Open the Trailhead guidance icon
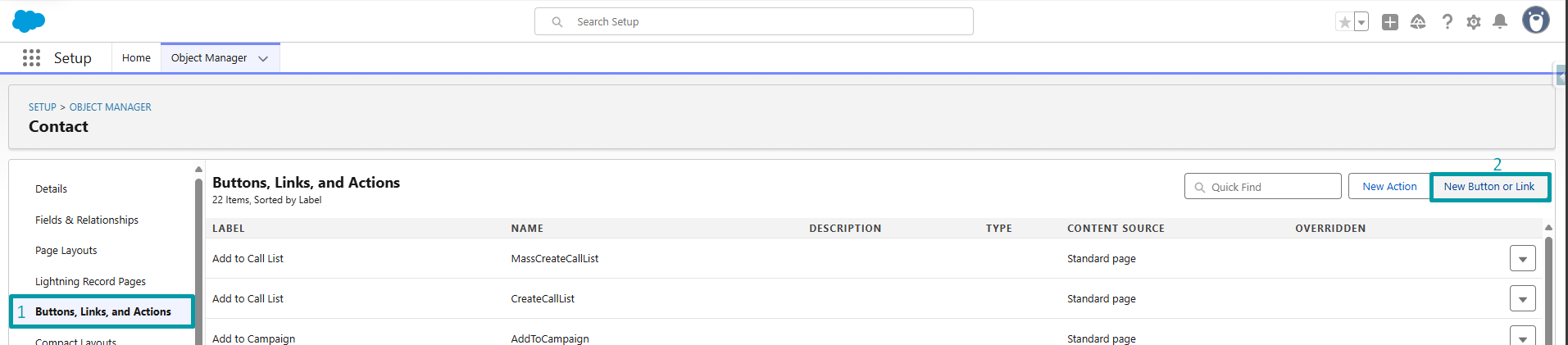This screenshot has width=1568, height=345. tap(1418, 22)
